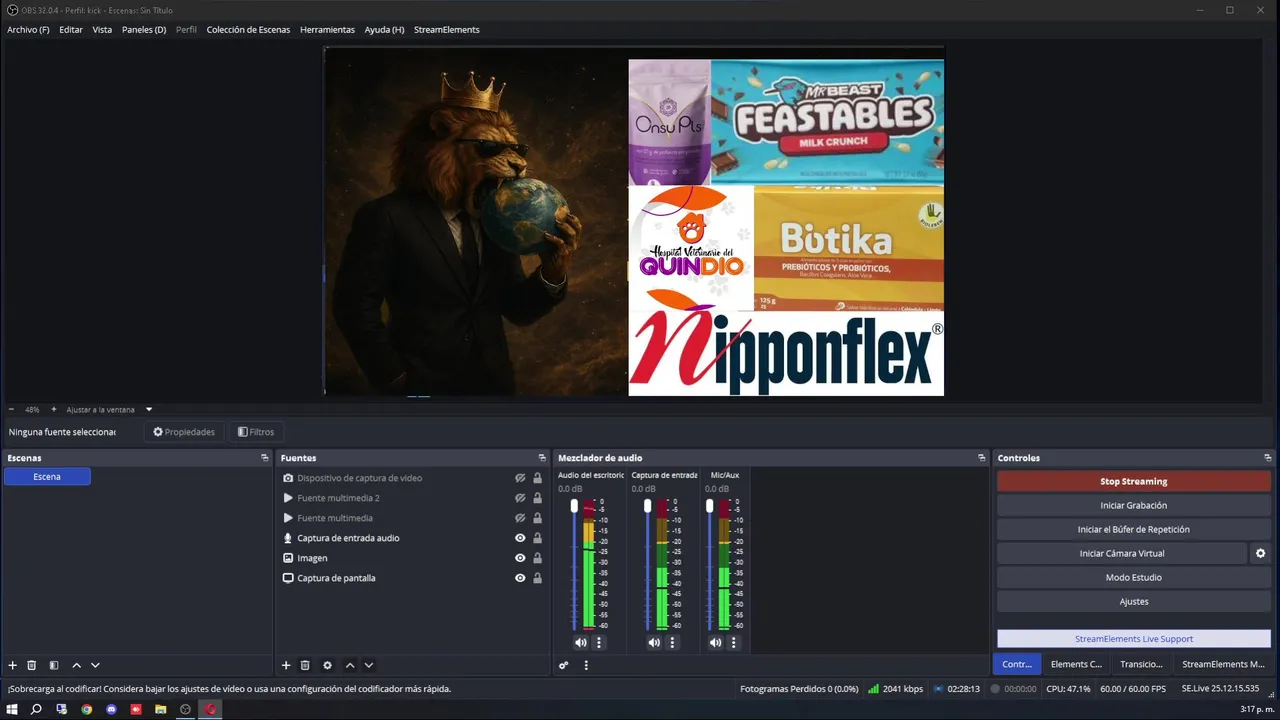Screen dimensions: 1280x720
Task: Undock the Fuentes panel
Action: coord(542,458)
